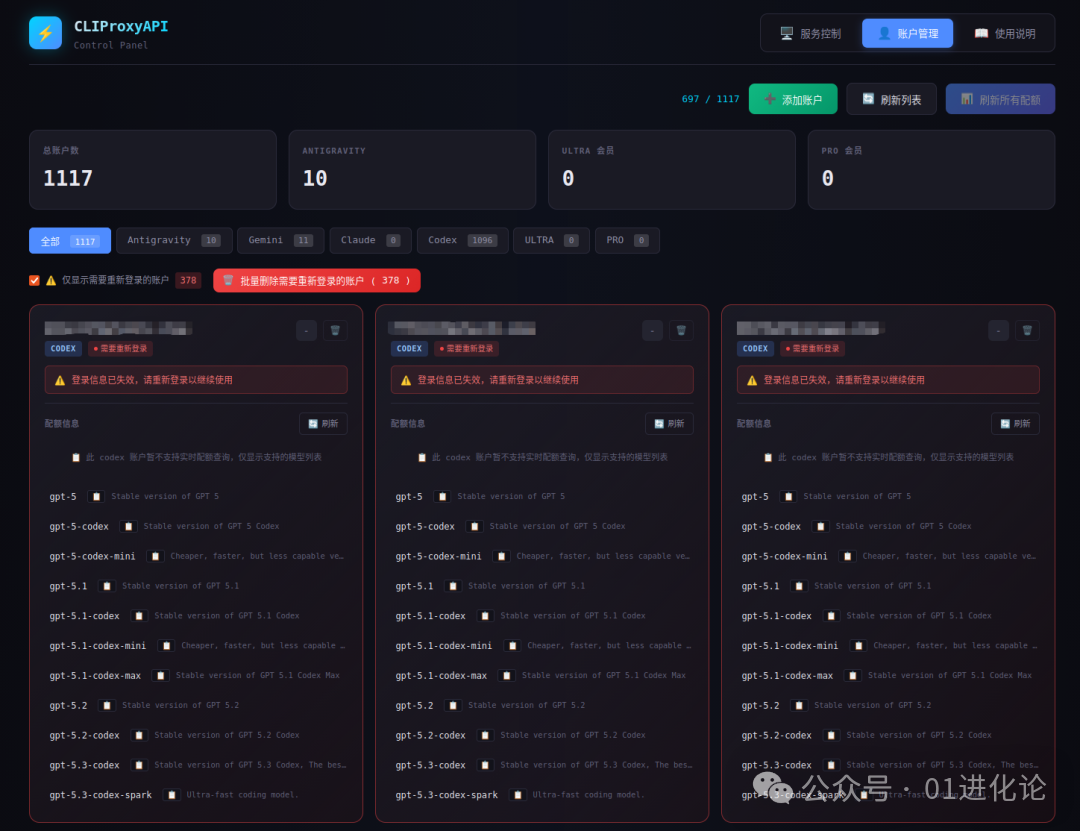
Task: Click the CODEX tag in middle card
Action: pos(409,349)
